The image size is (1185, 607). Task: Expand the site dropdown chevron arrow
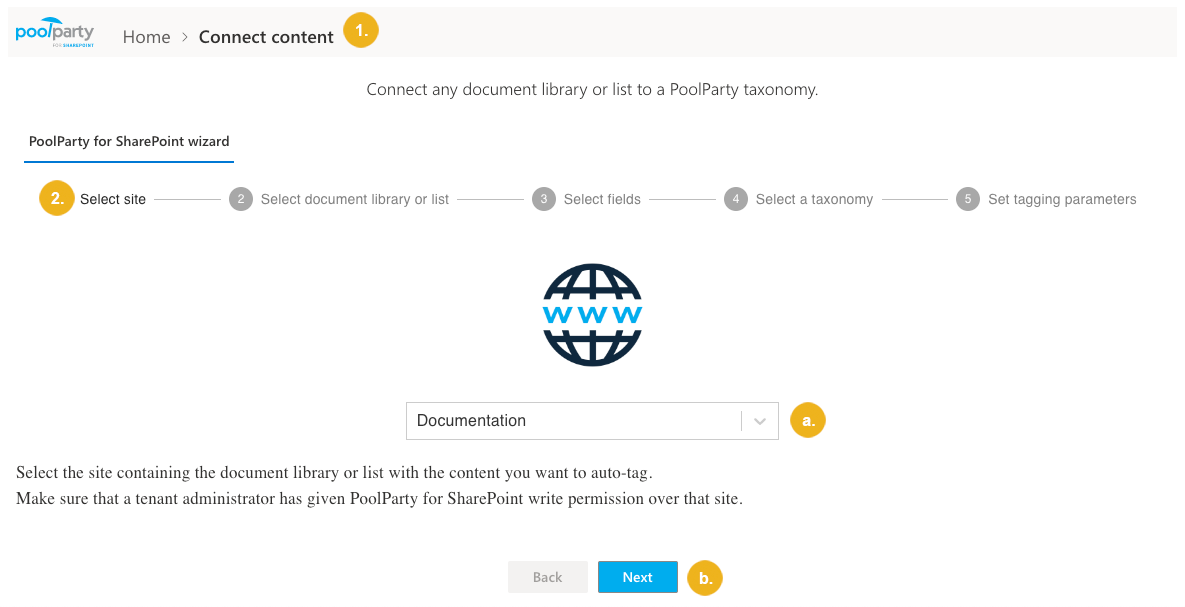(x=760, y=421)
